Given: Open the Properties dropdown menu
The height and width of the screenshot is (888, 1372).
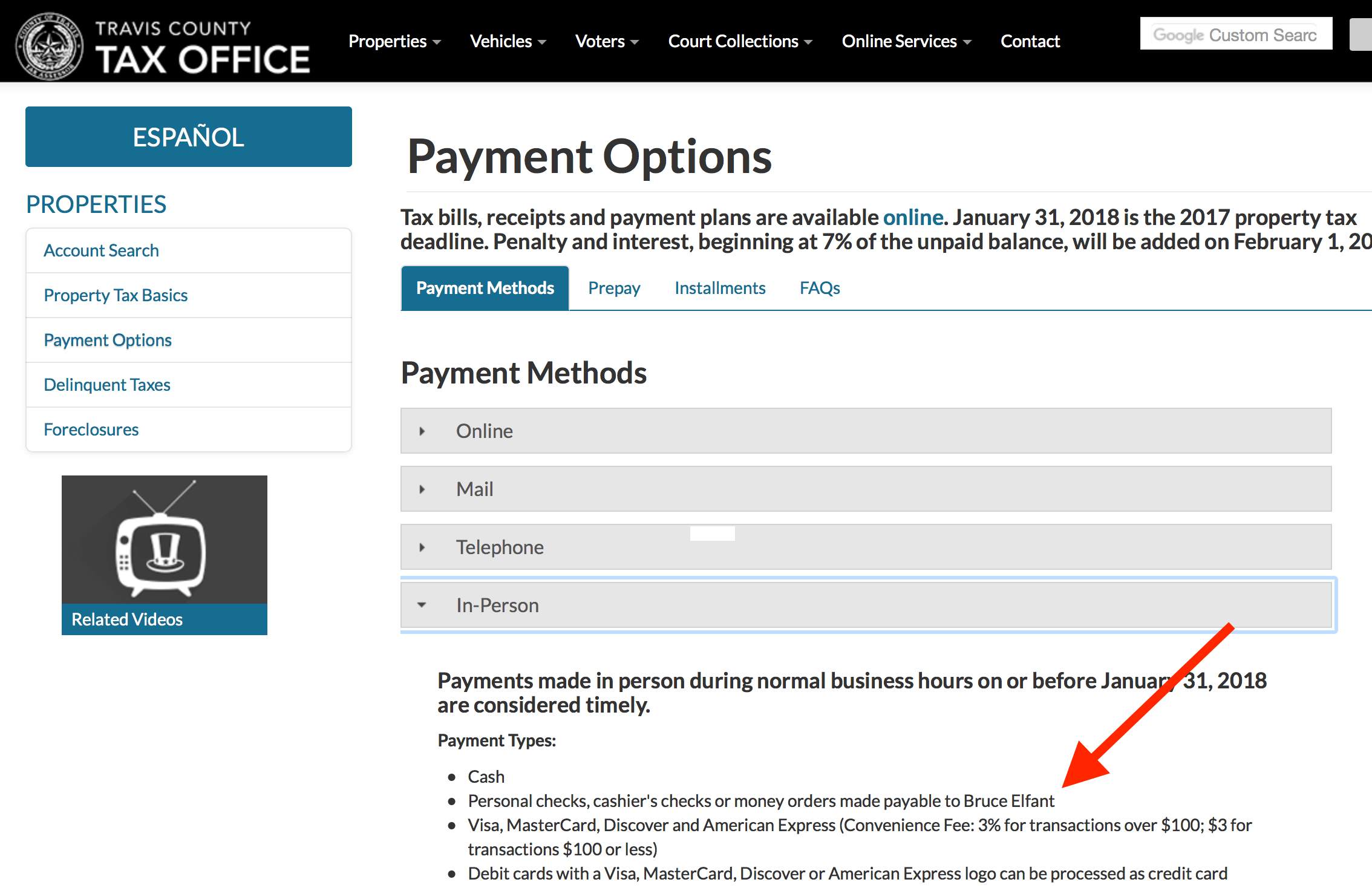Looking at the screenshot, I should coord(394,41).
